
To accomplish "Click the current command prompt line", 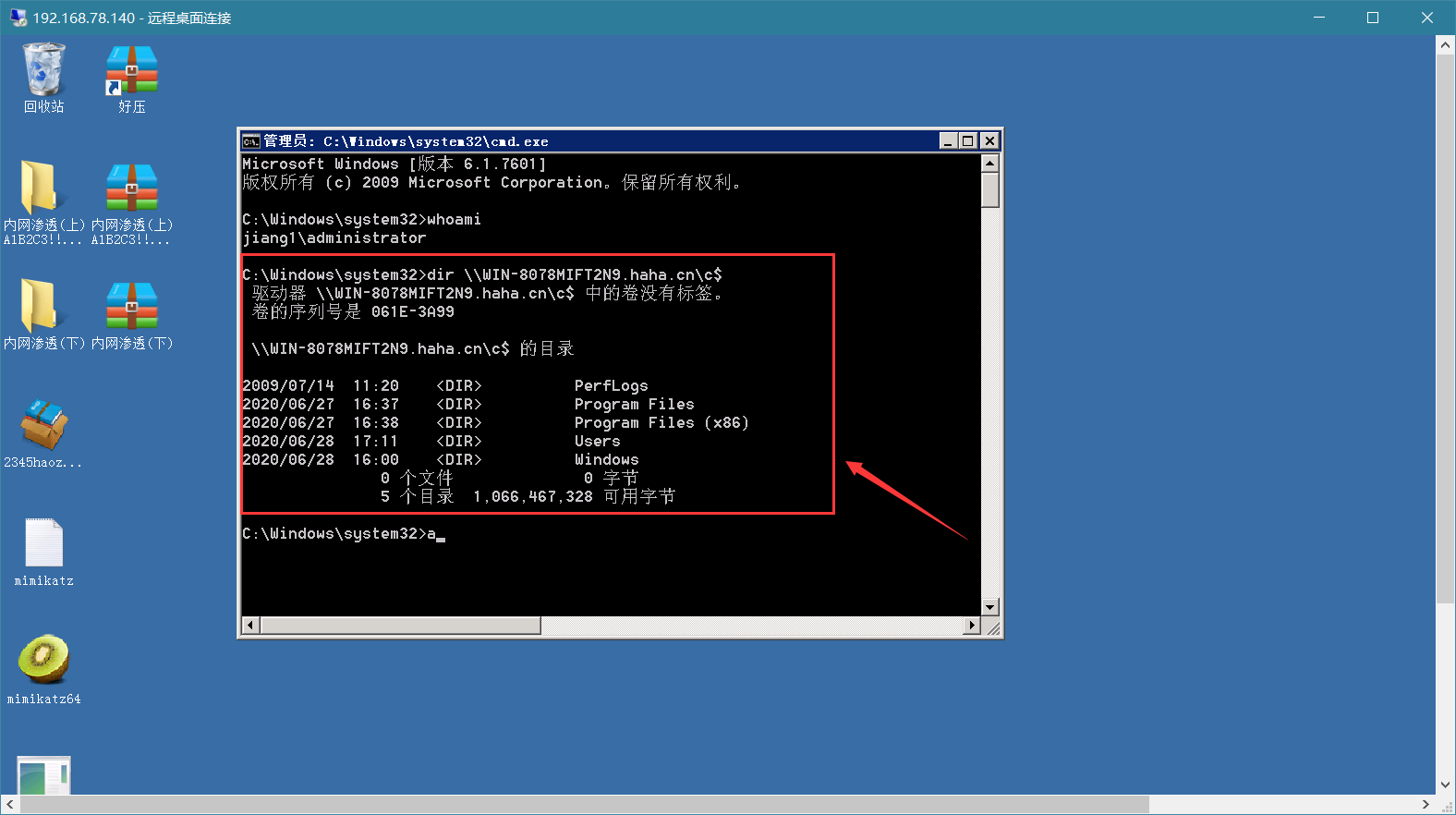I will click(344, 534).
